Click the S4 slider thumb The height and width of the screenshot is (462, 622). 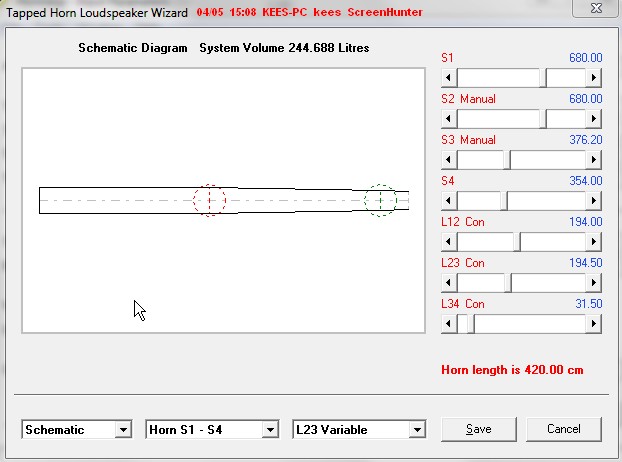coord(504,200)
